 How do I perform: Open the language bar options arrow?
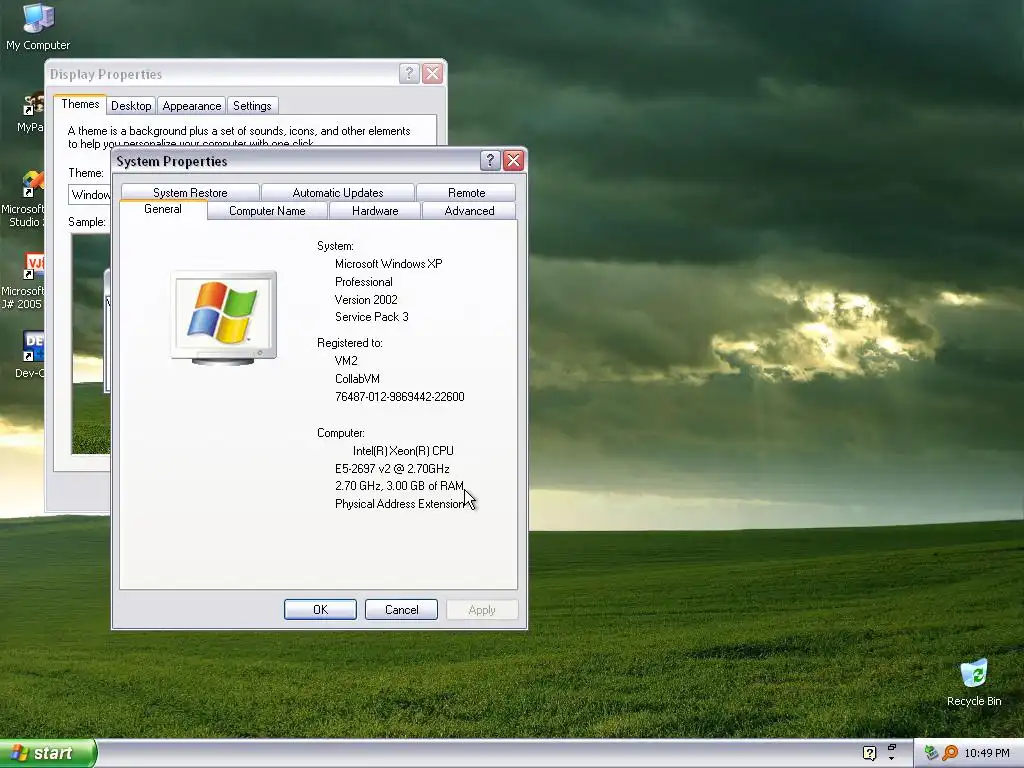coord(891,758)
